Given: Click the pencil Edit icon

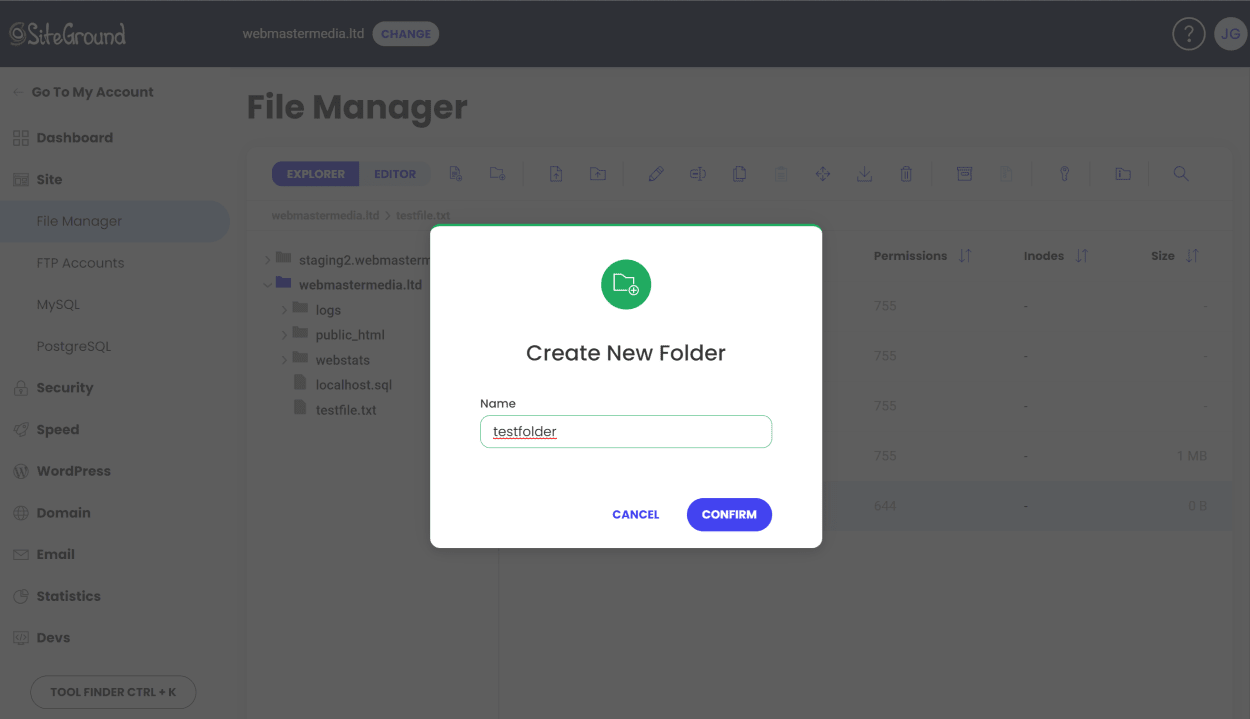Looking at the screenshot, I should coord(656,174).
